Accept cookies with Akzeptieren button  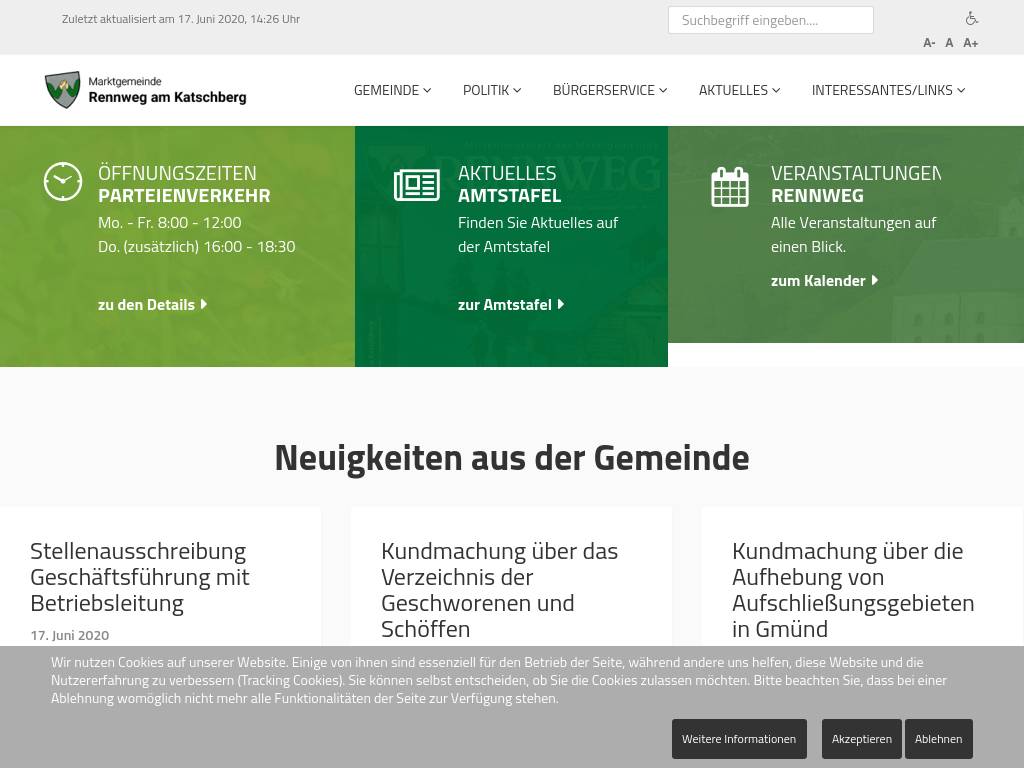coord(861,739)
